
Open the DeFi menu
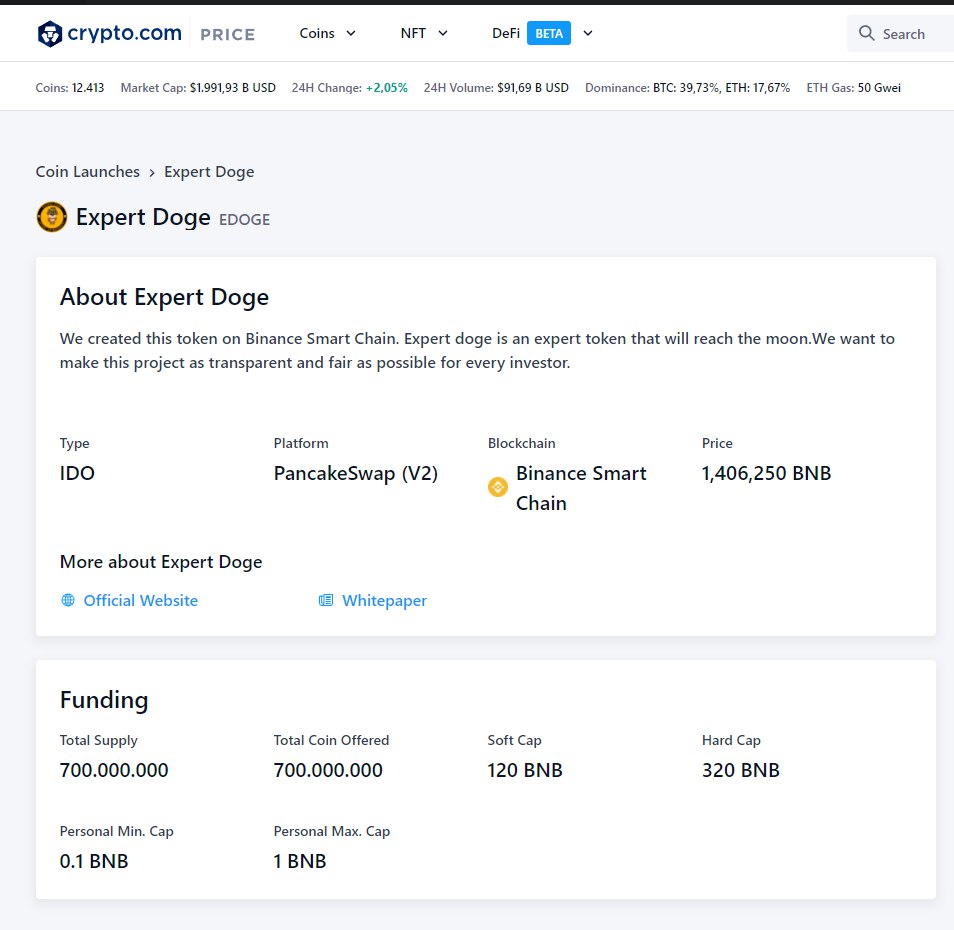(506, 33)
